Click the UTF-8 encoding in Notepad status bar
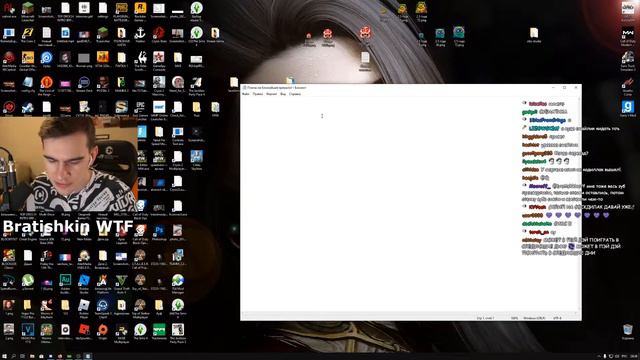This screenshot has height=360, width=640. (558, 318)
